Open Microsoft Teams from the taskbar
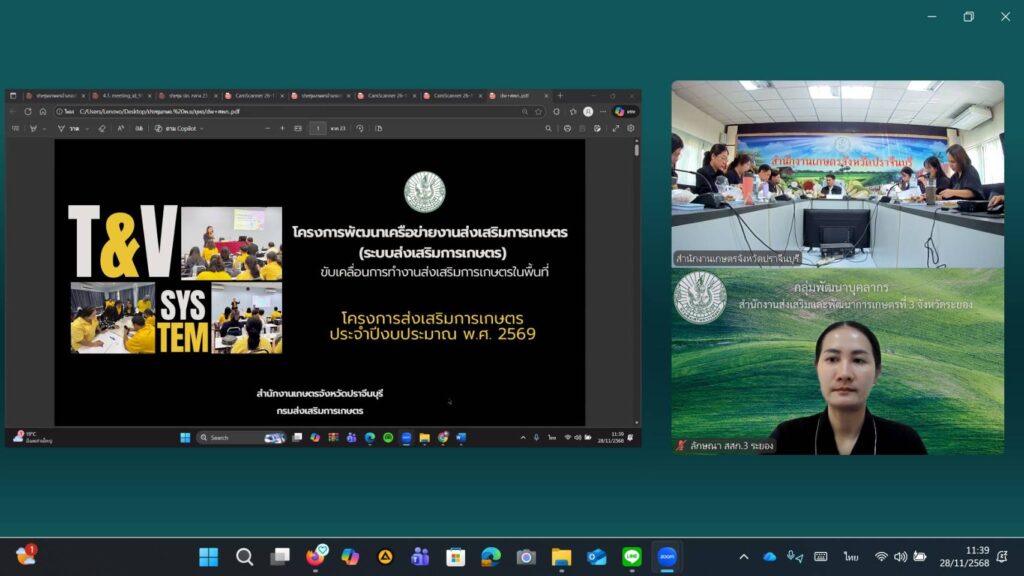 click(420, 557)
